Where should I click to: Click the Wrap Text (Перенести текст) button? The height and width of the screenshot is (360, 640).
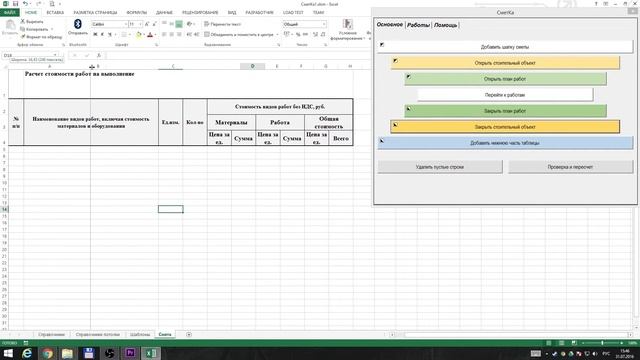point(223,24)
